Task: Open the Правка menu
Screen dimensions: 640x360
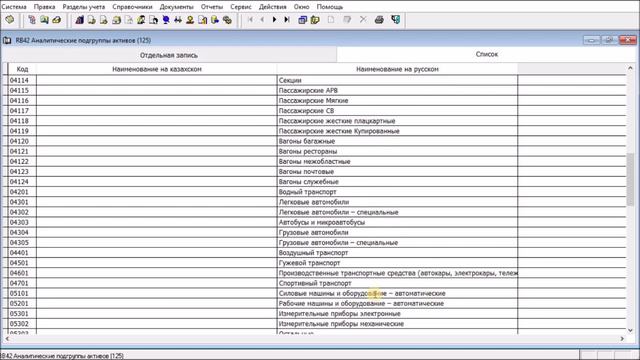Action: [x=44, y=7]
